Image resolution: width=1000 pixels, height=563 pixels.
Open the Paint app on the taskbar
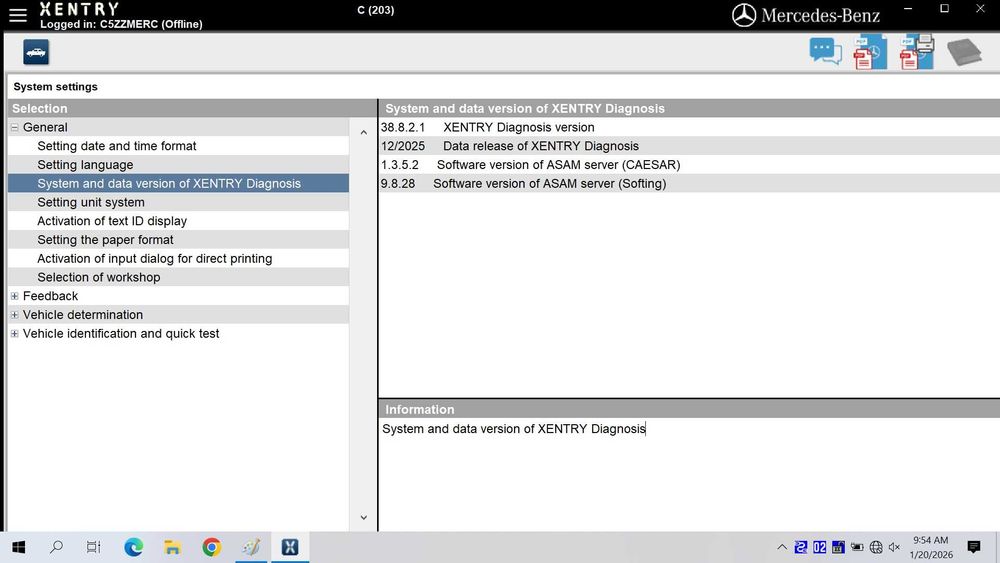pyautogui.click(x=251, y=547)
